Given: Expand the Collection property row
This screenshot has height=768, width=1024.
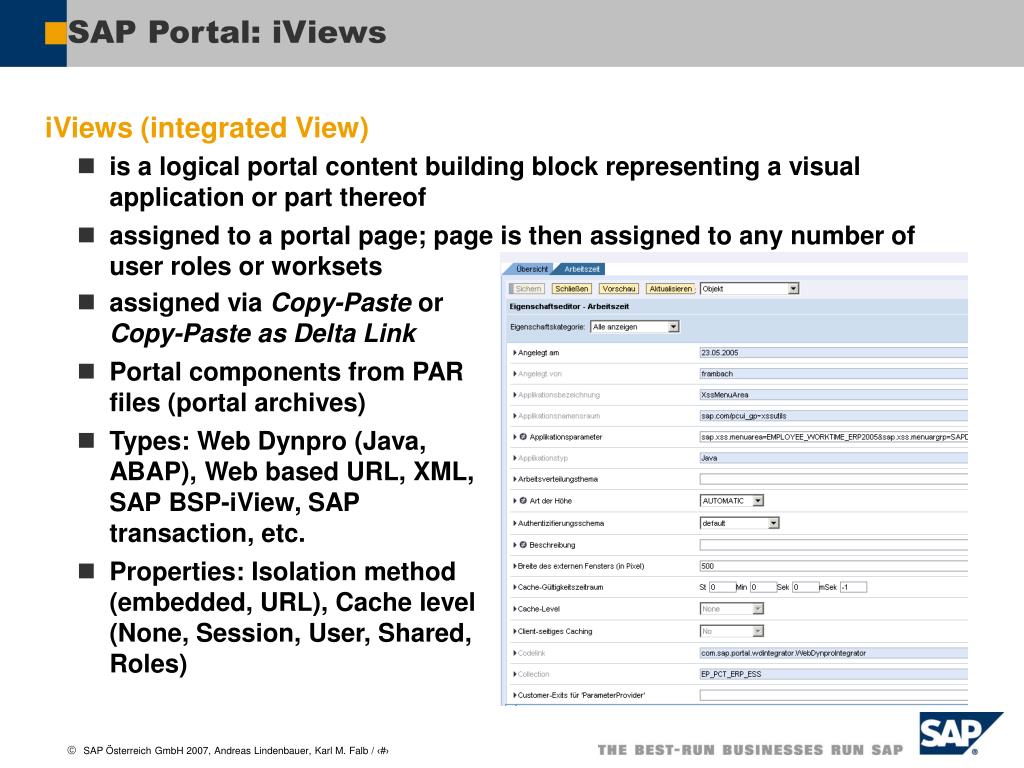Looking at the screenshot, I should pyautogui.click(x=515, y=674).
